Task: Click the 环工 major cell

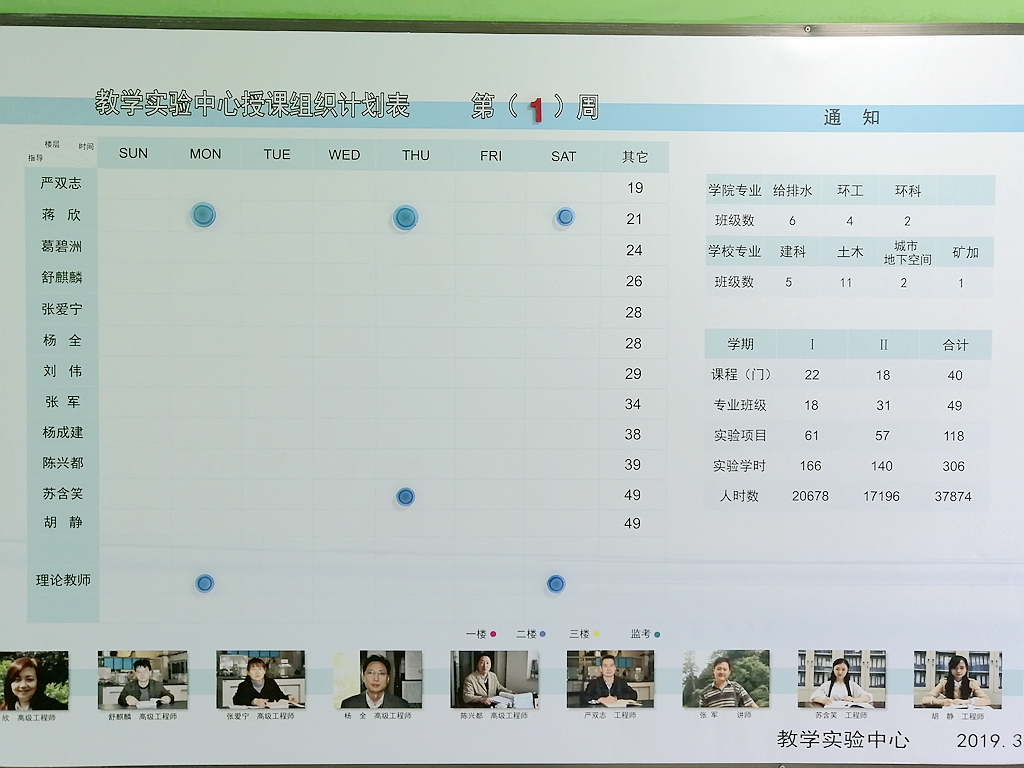Action: (x=850, y=191)
